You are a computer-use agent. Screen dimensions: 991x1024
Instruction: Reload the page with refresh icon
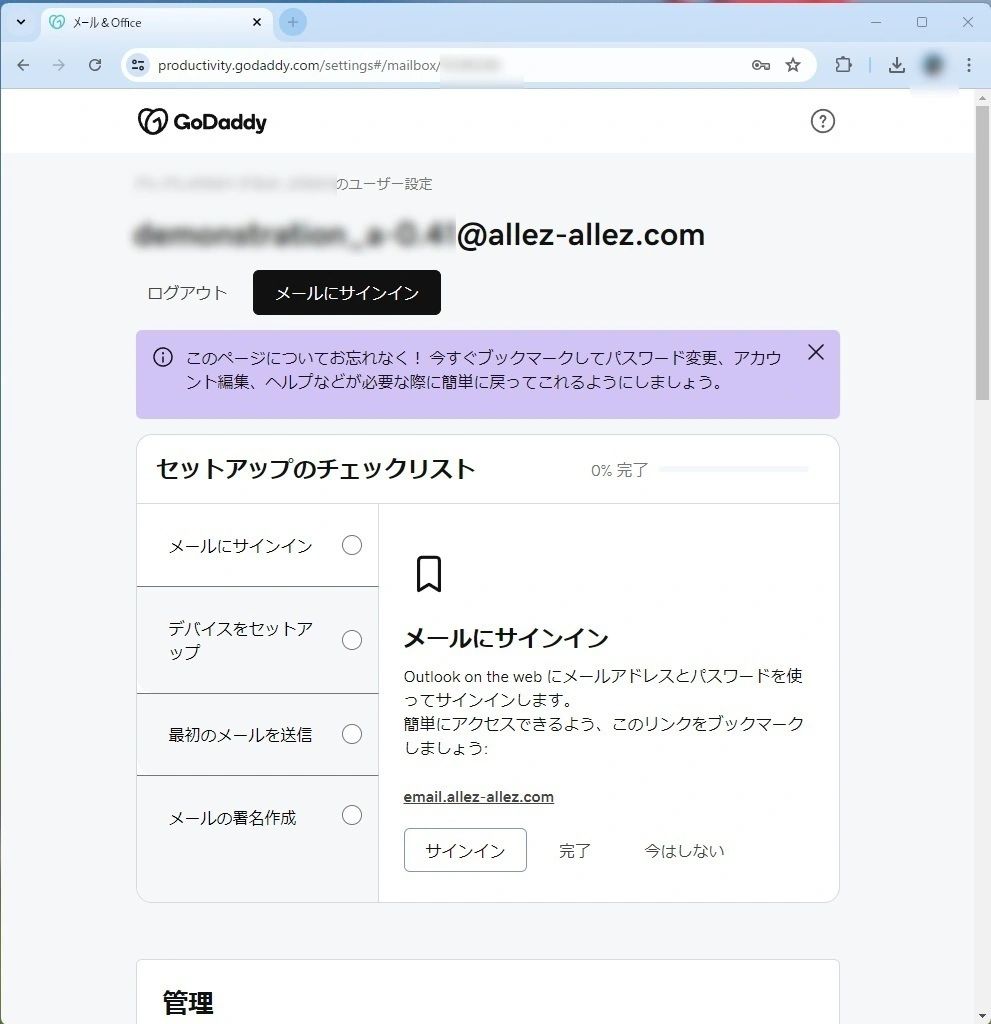(95, 65)
